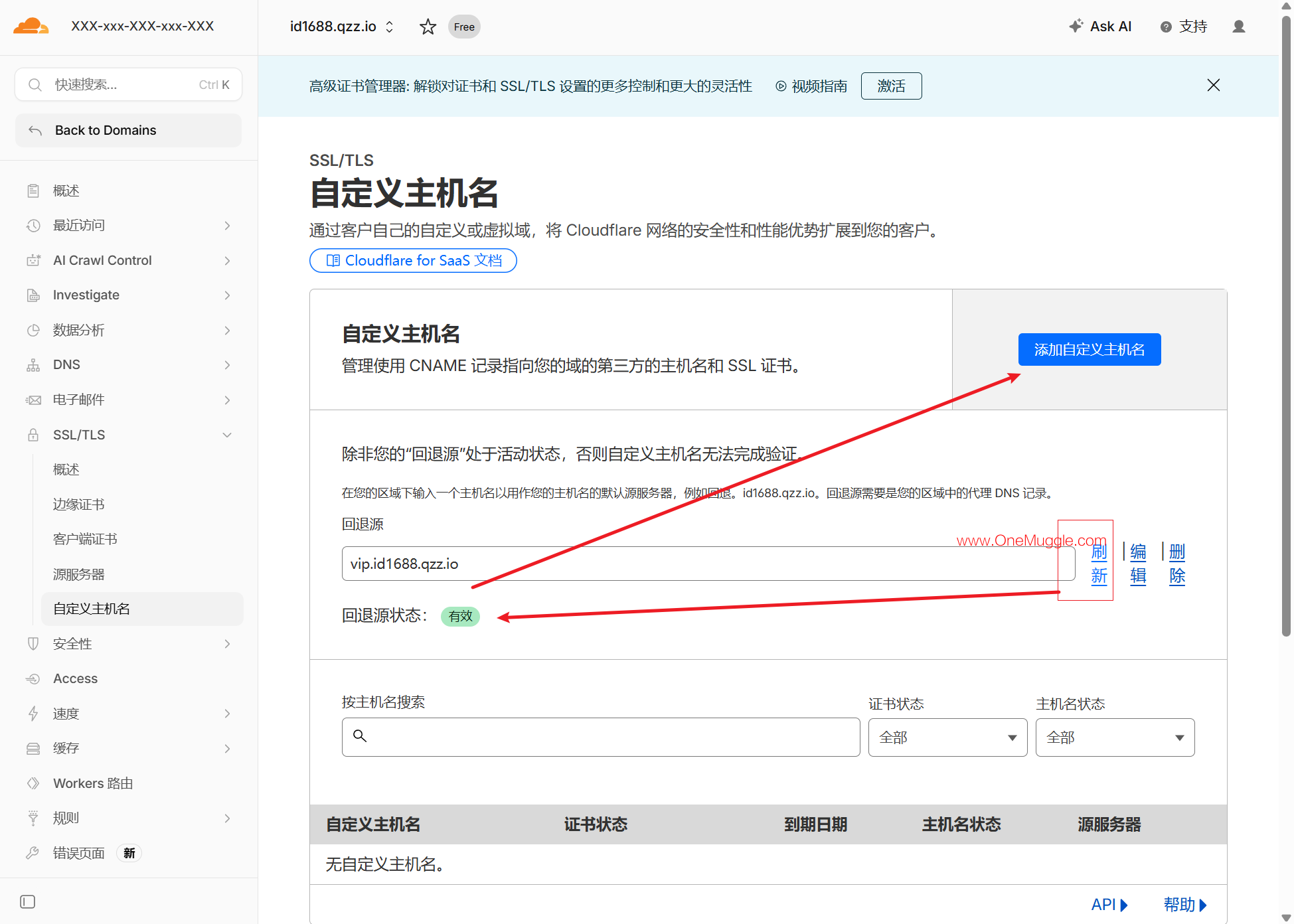
Task: Click the Workers 路由 diamond icon
Action: tap(33, 783)
